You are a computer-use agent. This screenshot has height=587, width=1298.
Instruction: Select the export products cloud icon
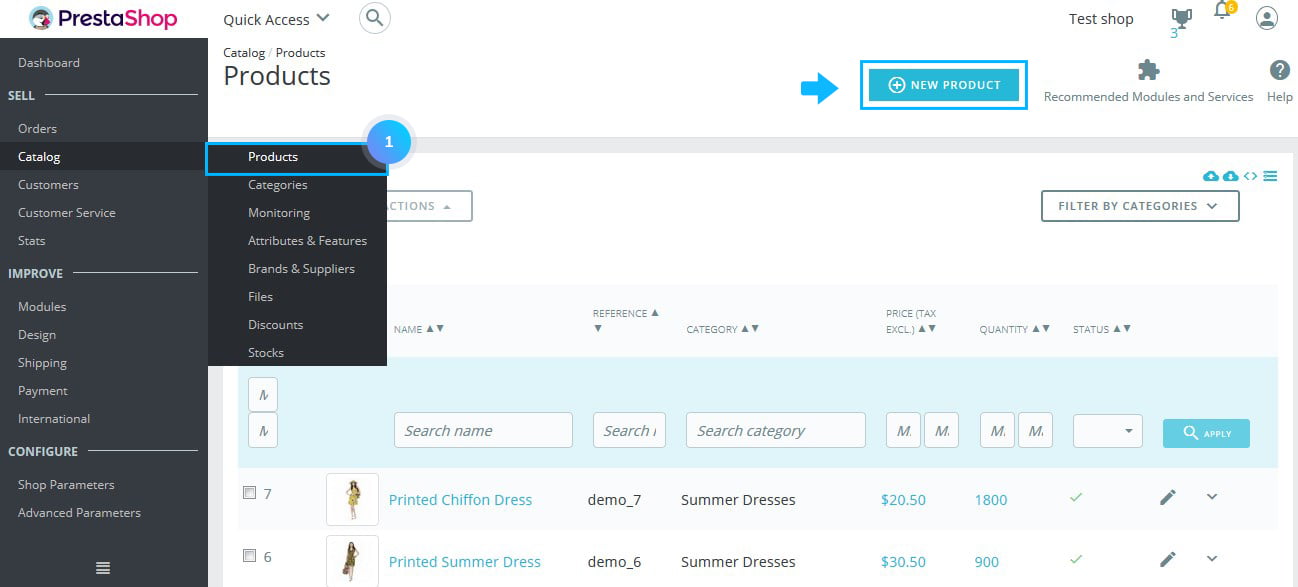(x=1229, y=176)
